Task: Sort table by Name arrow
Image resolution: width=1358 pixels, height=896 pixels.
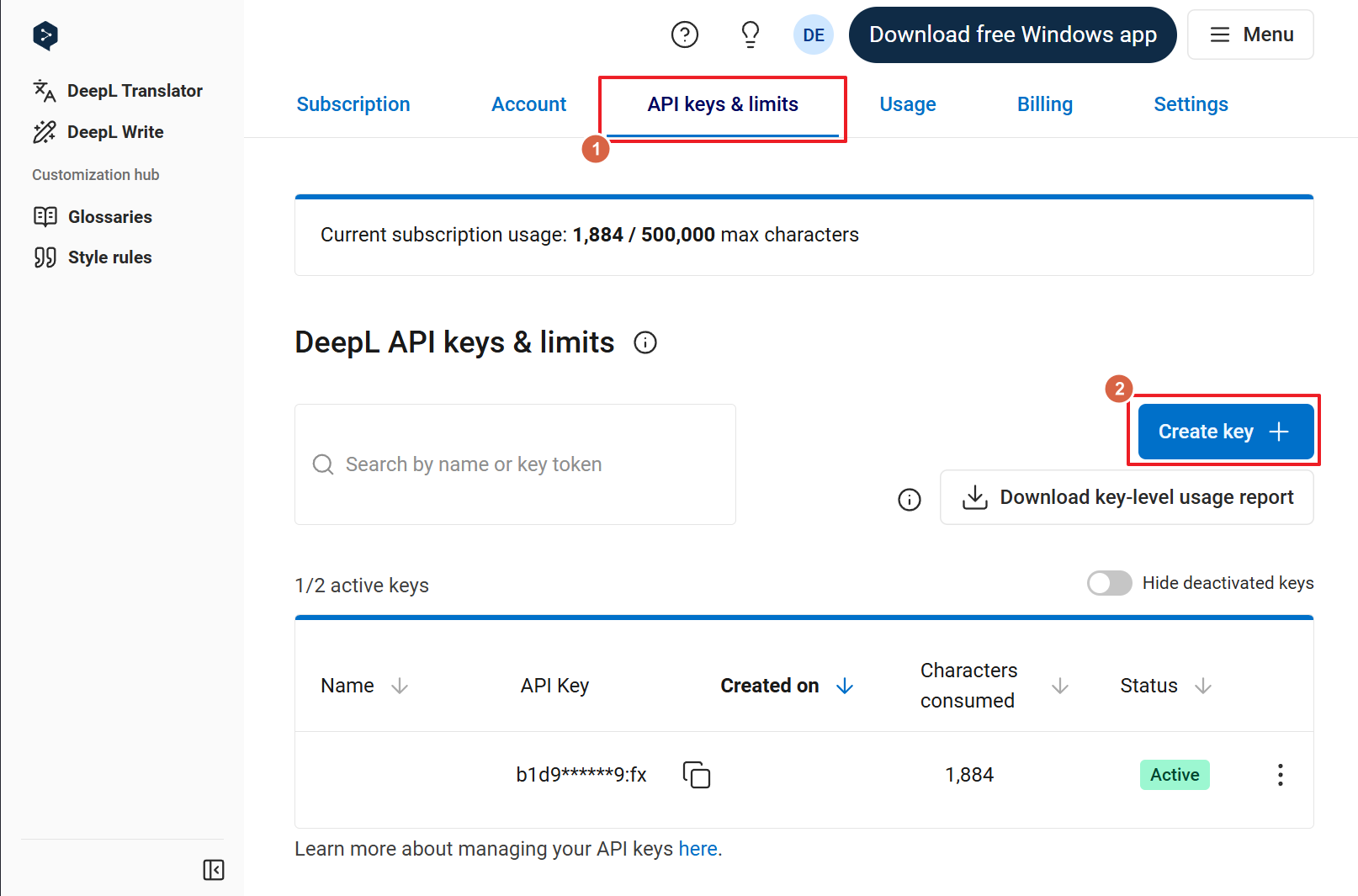Action: (x=400, y=686)
